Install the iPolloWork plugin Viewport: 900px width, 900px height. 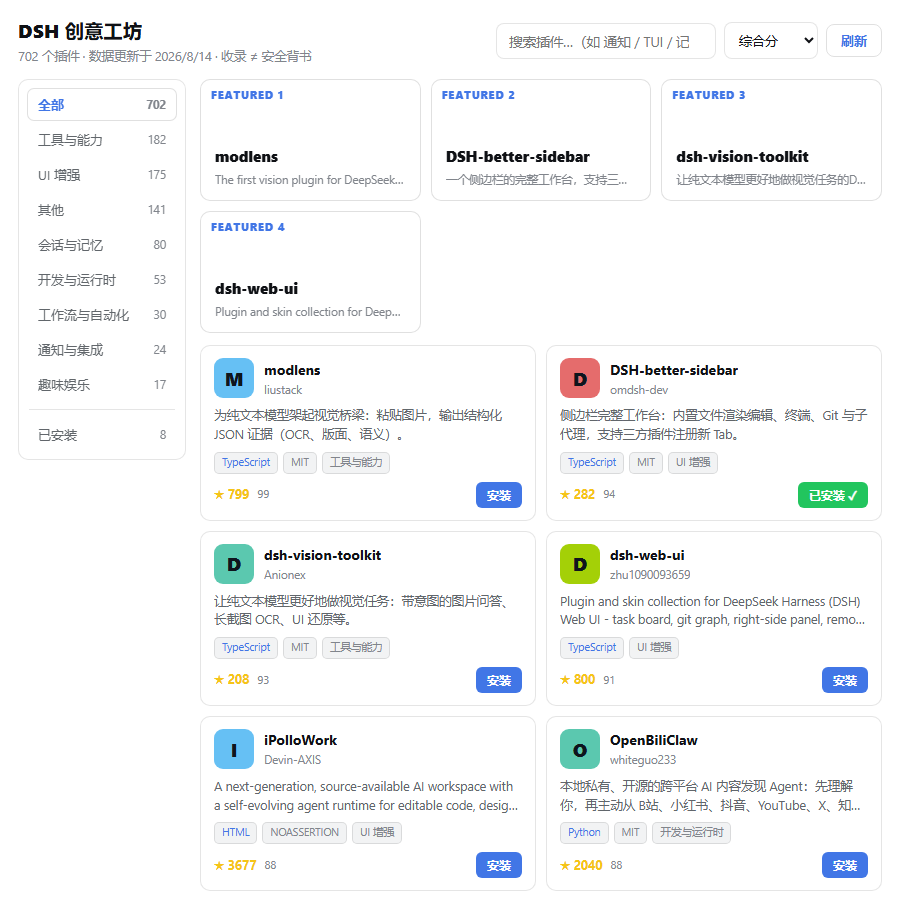[498, 865]
